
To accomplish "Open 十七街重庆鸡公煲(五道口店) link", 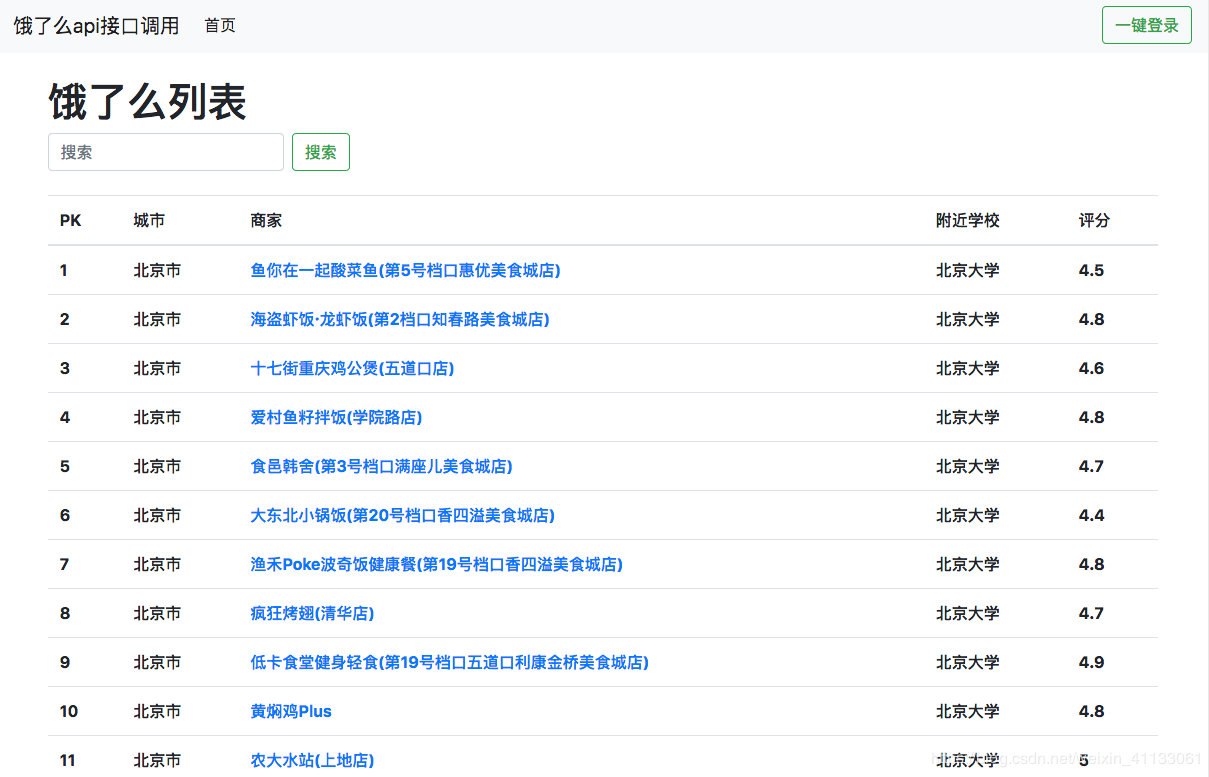I will click(x=352, y=368).
